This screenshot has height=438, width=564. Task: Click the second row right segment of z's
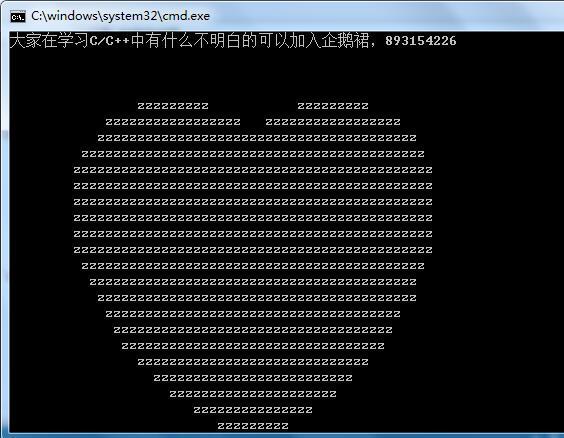point(333,122)
